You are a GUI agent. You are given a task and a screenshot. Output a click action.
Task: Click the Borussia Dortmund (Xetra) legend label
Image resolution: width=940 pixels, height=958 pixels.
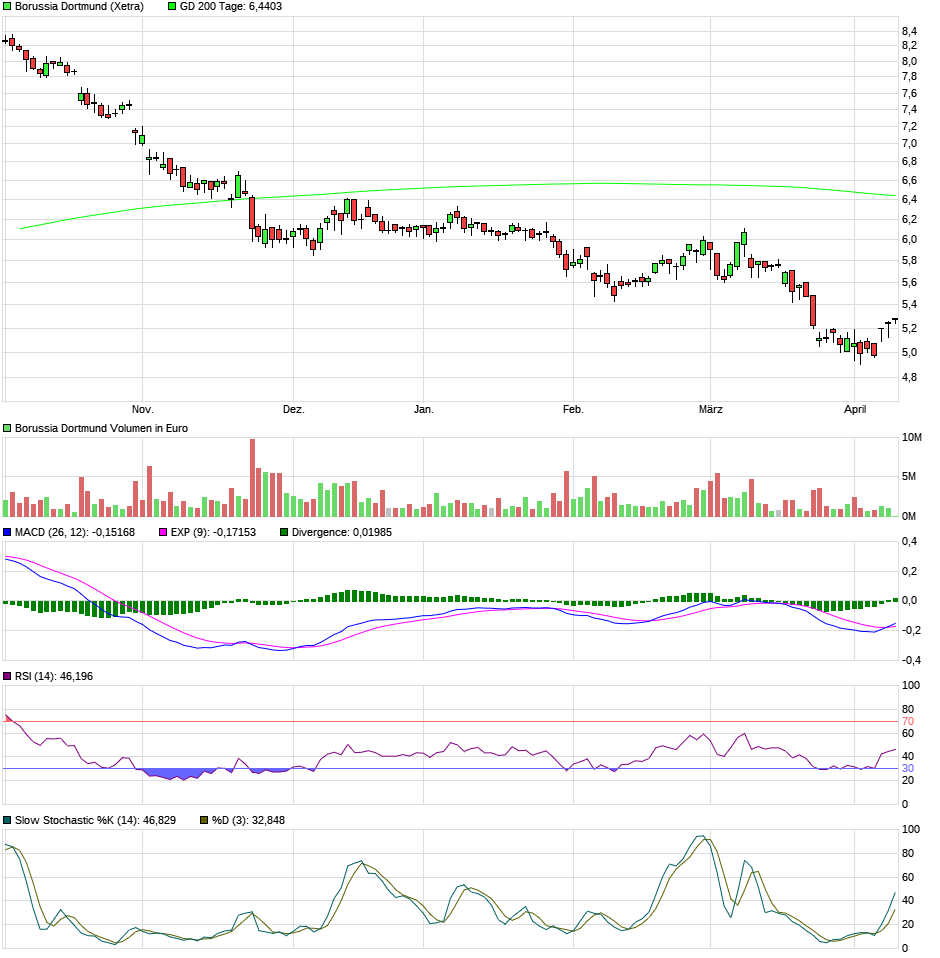79,6
